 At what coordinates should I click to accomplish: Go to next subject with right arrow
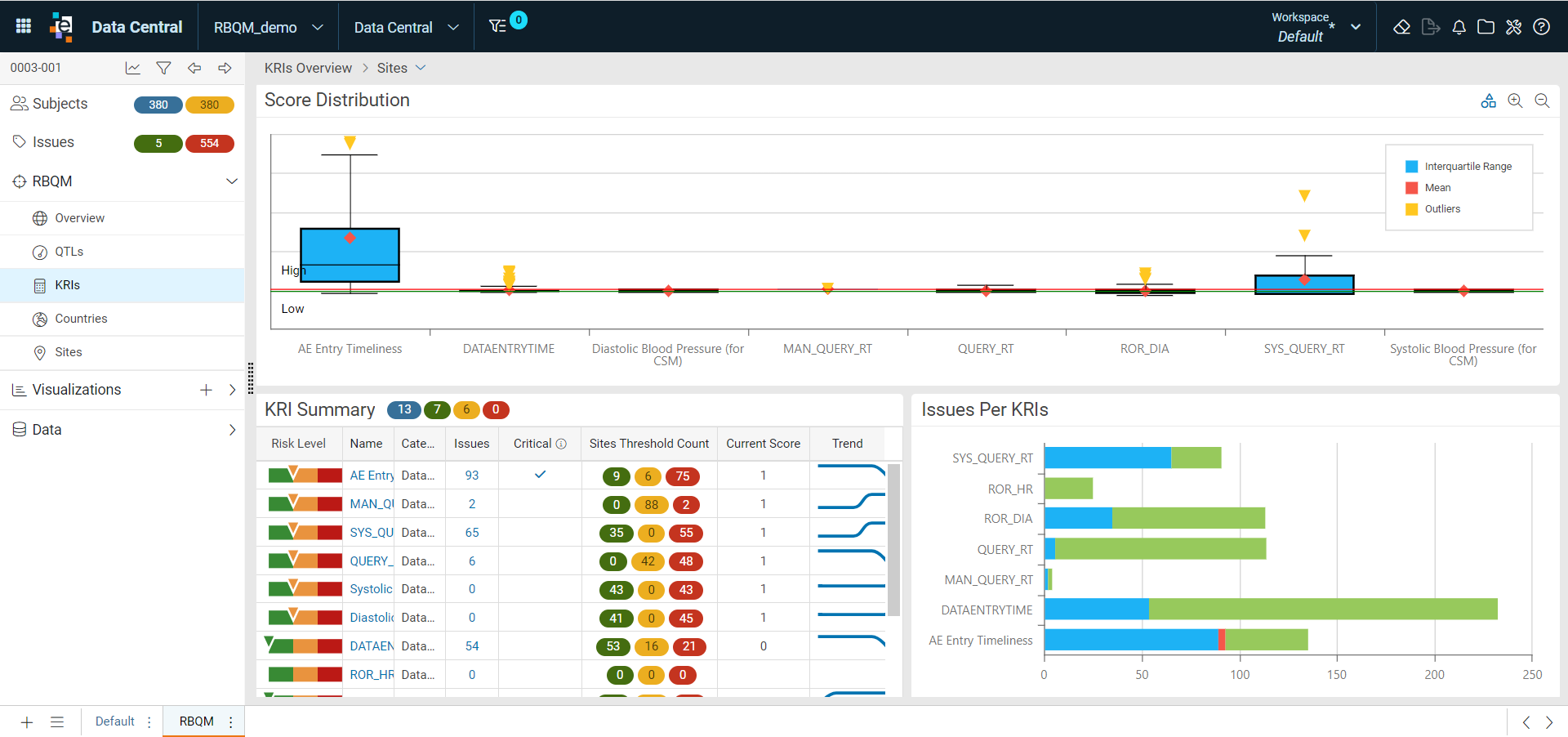pyautogui.click(x=225, y=68)
